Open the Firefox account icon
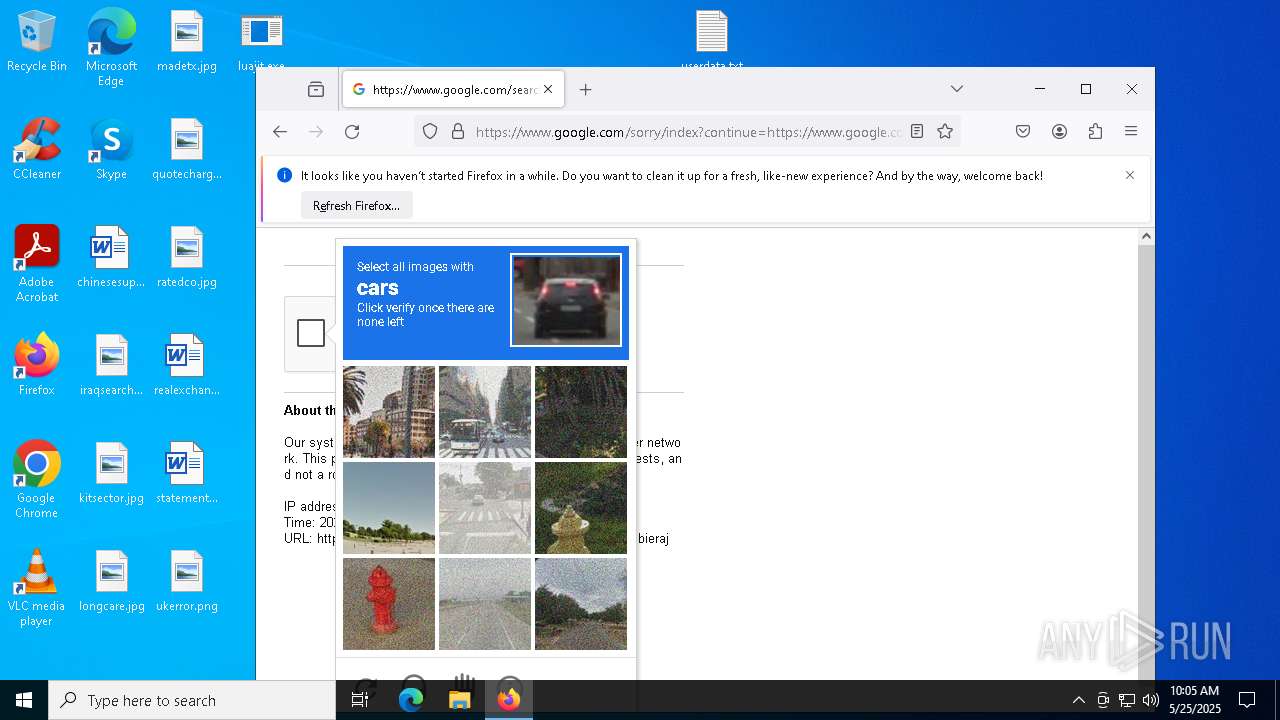 (x=1059, y=131)
